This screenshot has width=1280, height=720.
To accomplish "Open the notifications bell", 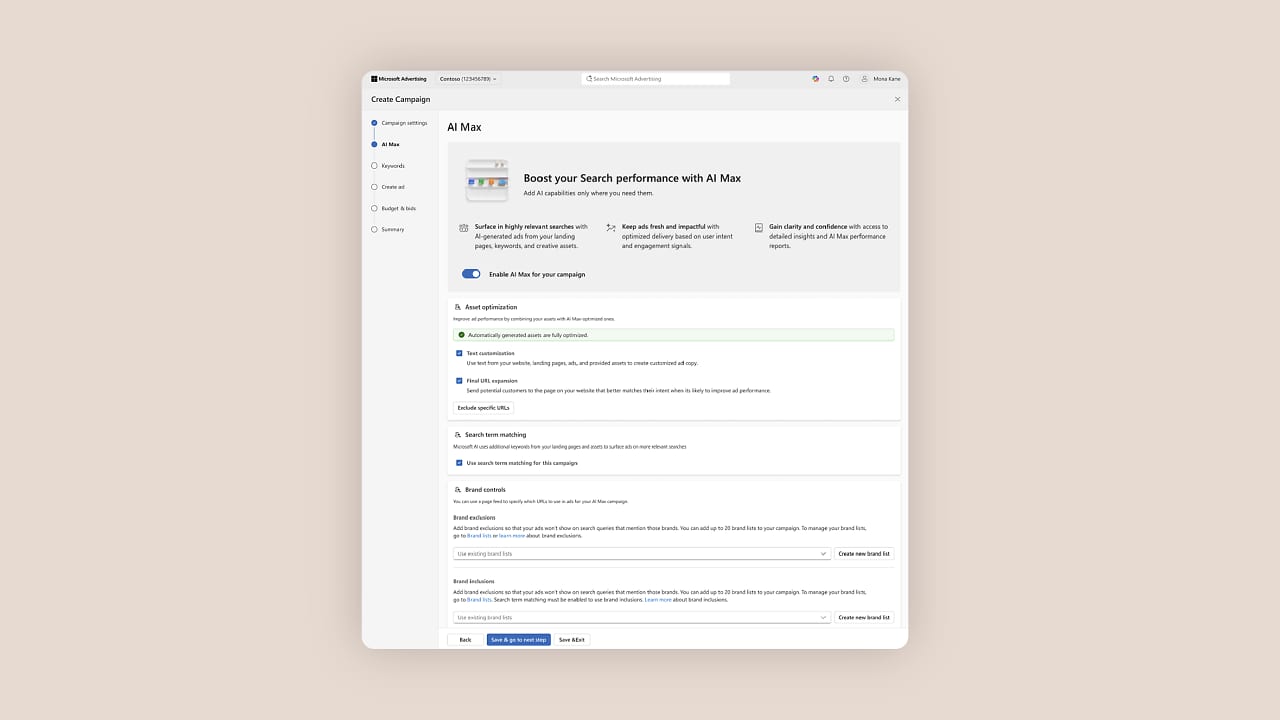I will tap(831, 79).
